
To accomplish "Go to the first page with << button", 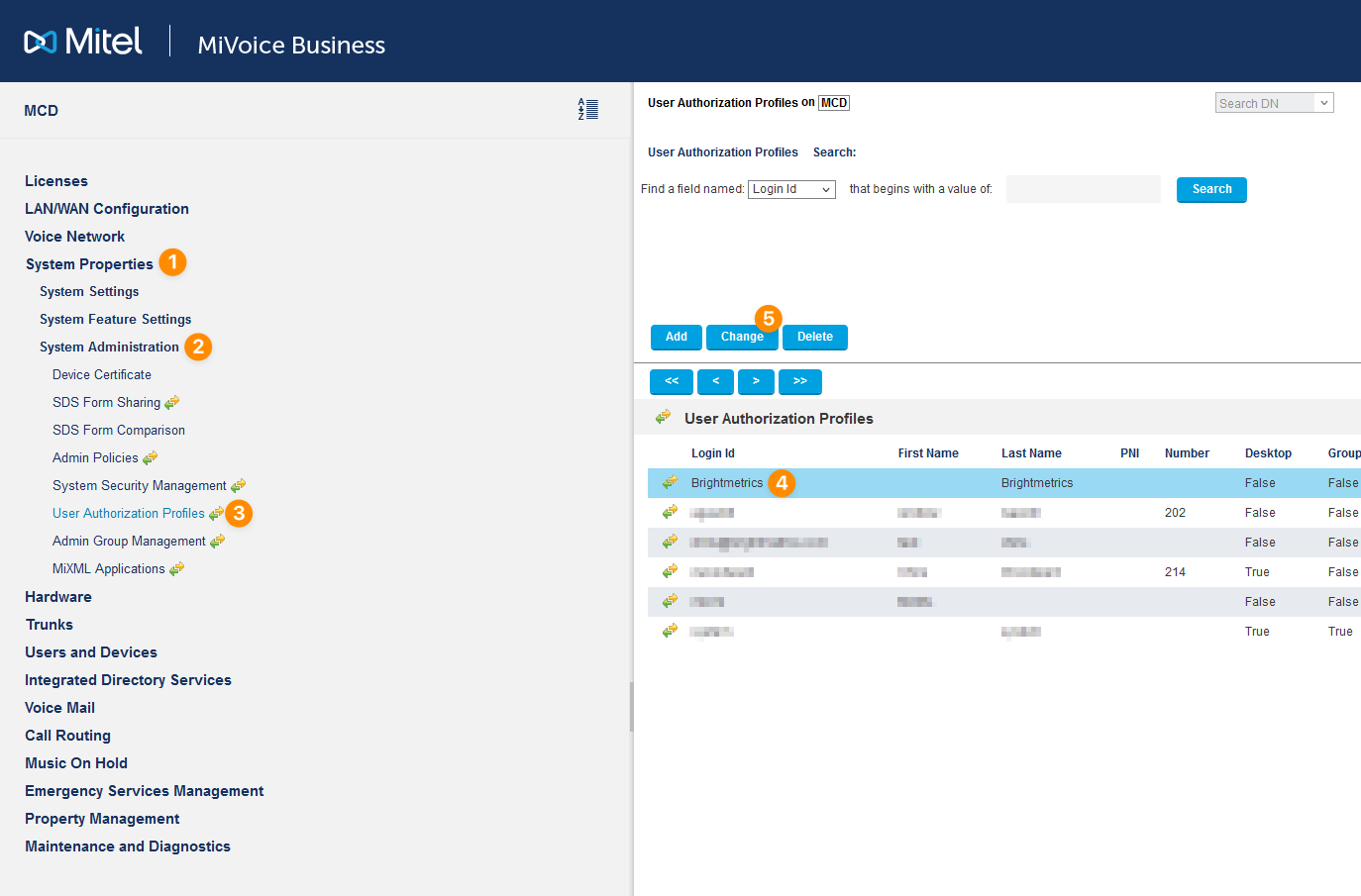I will pos(672,381).
